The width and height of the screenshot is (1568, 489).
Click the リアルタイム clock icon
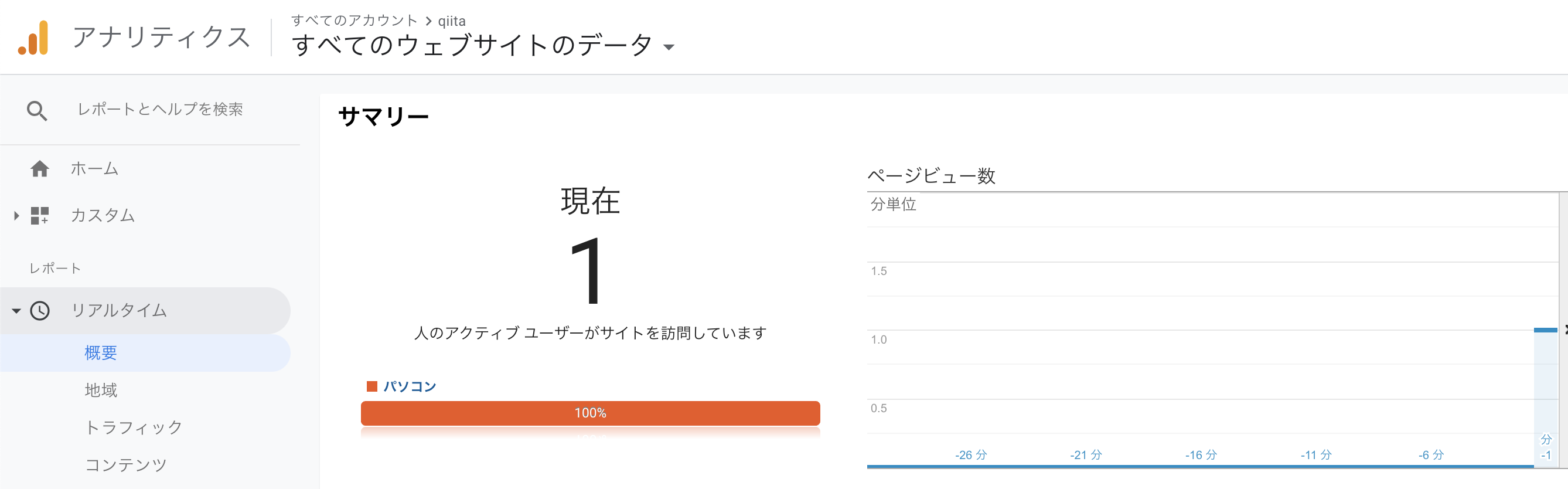pos(39,310)
